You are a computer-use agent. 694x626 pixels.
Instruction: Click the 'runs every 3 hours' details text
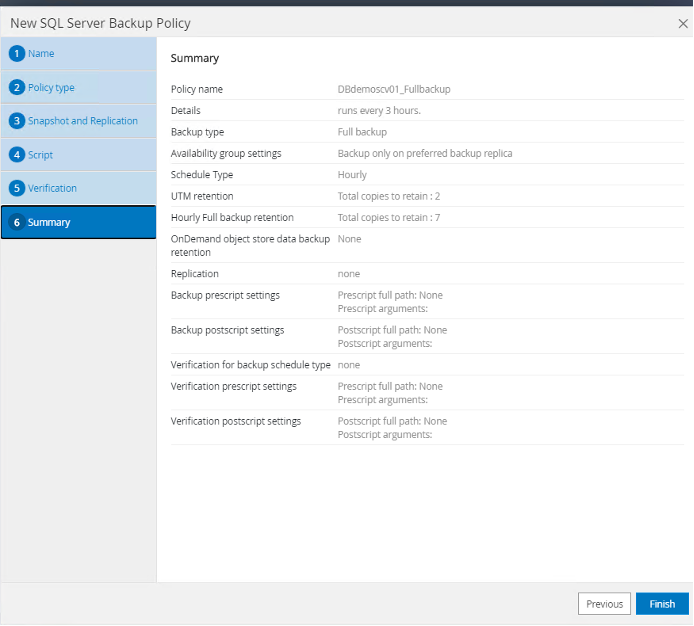coord(379,110)
